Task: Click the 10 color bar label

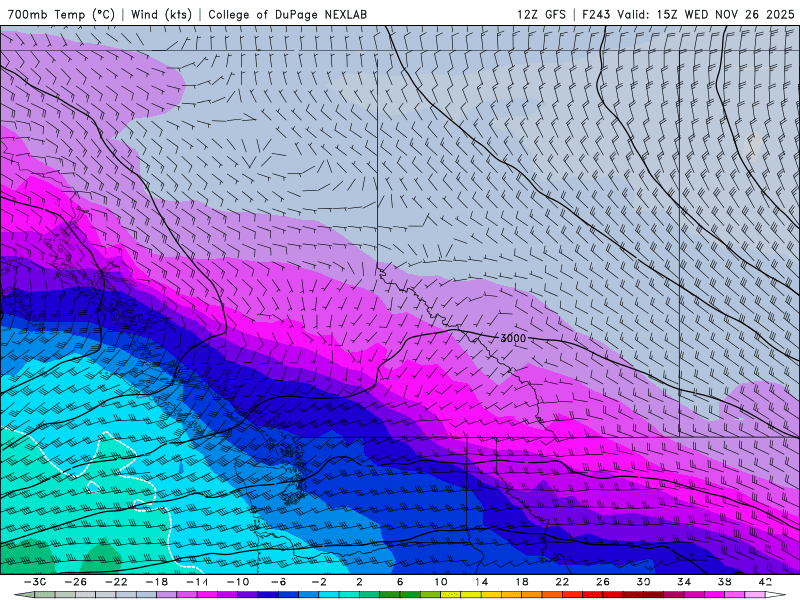Action: tap(441, 582)
